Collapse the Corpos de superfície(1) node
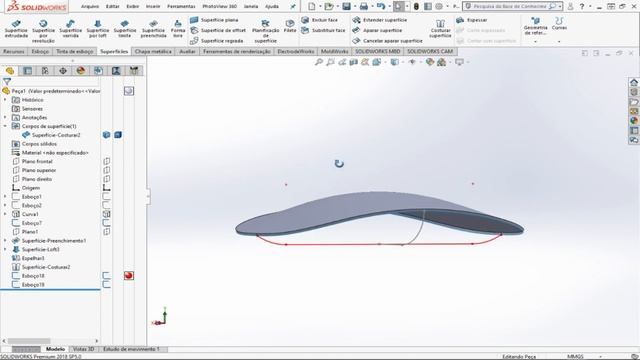Screen dimensions: 640x360 [x=5, y=126]
